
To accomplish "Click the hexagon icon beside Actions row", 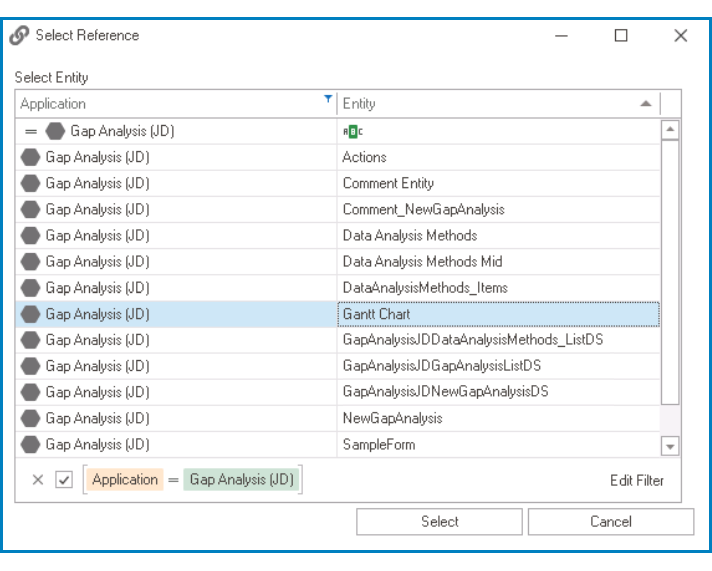I will 31,157.
